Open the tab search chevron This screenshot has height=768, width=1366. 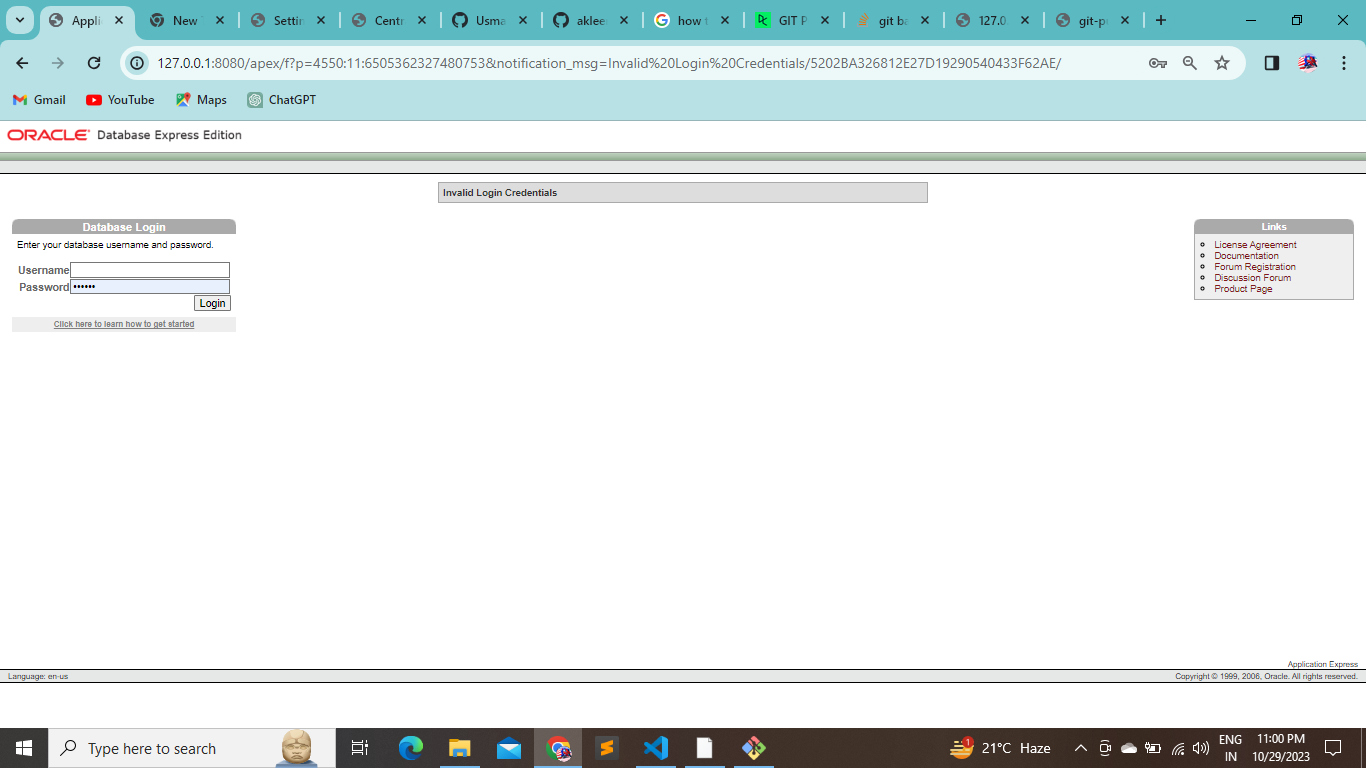pyautogui.click(x=19, y=19)
